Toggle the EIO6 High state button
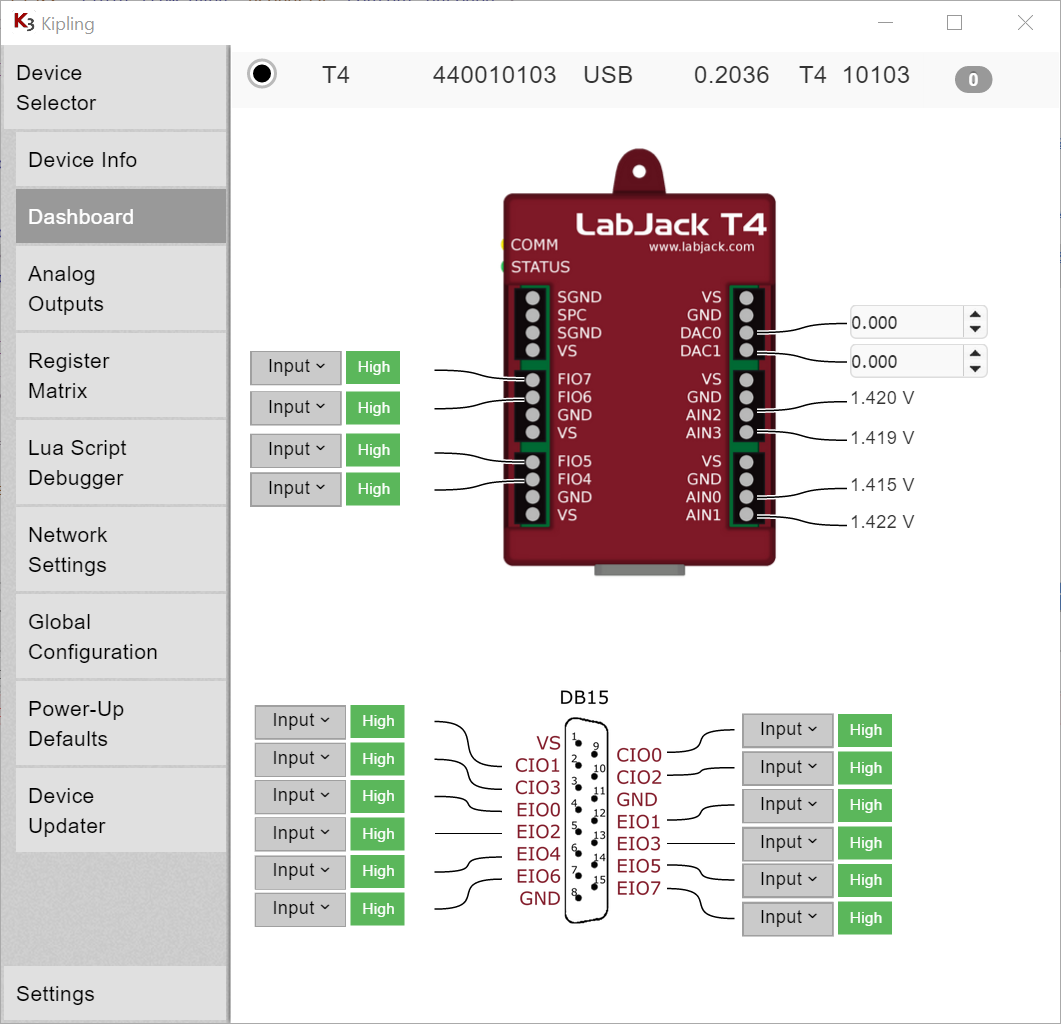 [x=378, y=909]
